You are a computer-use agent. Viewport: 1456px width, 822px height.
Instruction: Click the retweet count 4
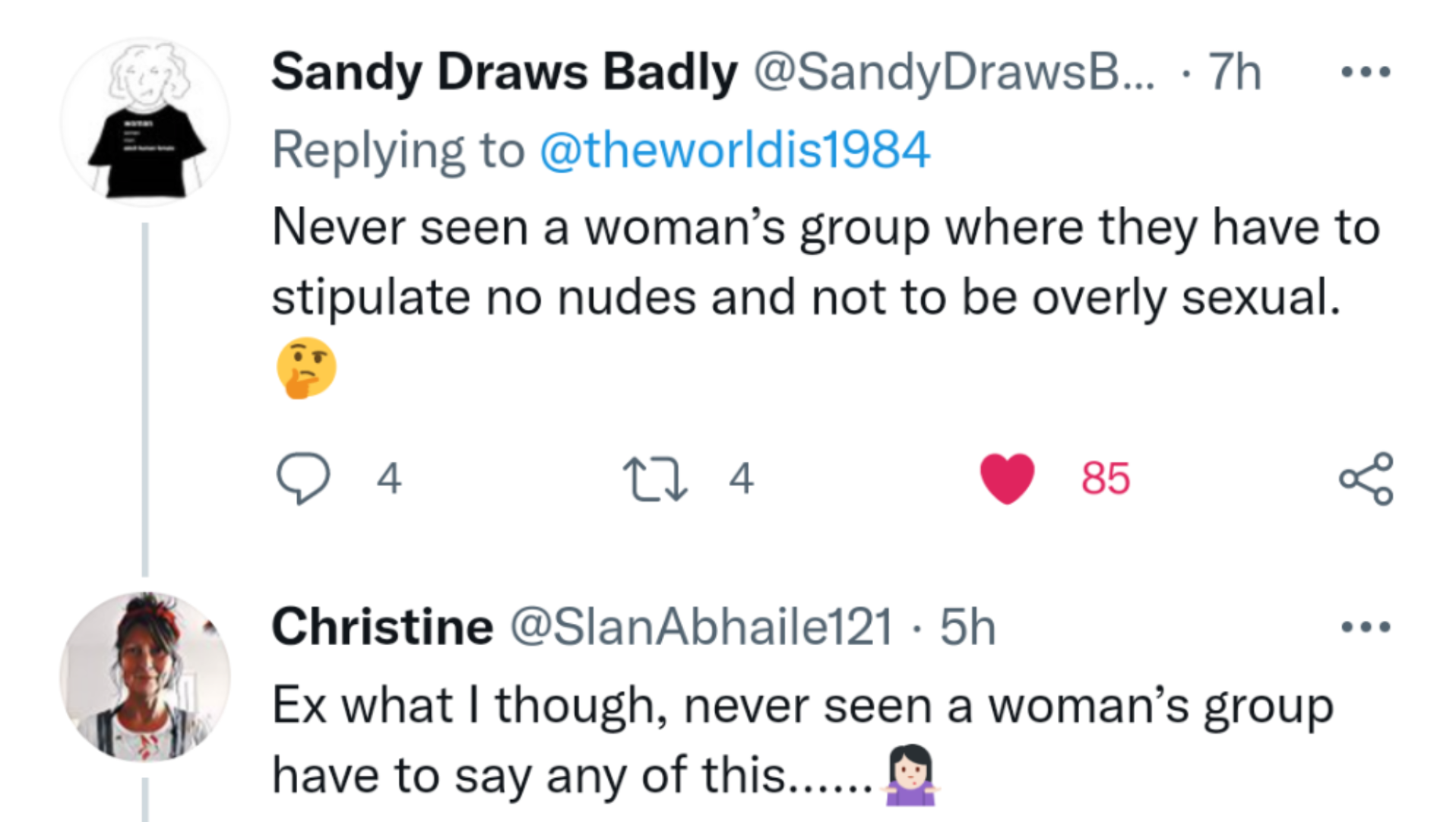741,479
